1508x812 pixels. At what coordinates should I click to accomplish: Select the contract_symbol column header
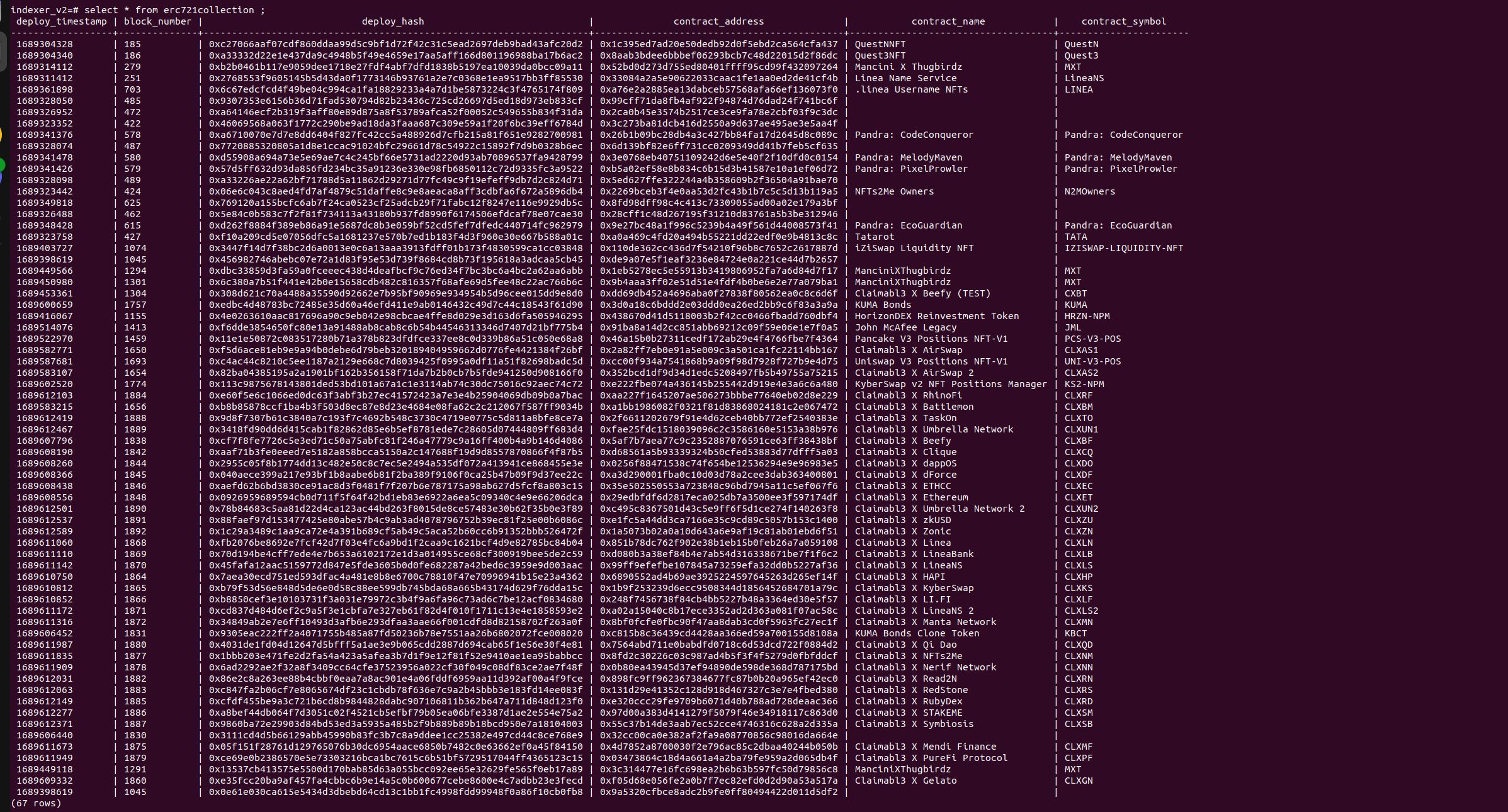pos(1124,21)
